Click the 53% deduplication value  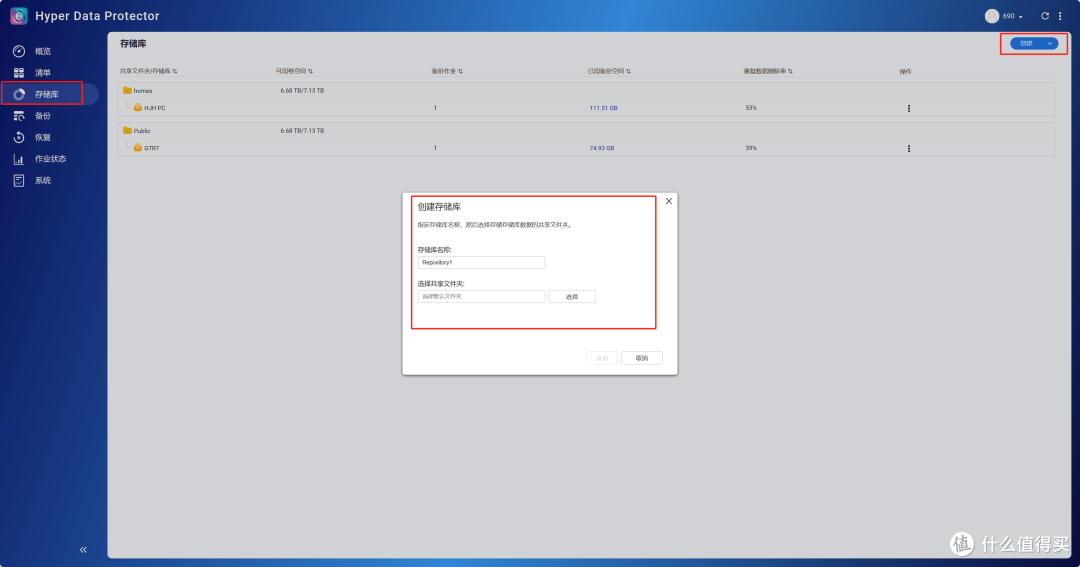(x=751, y=108)
